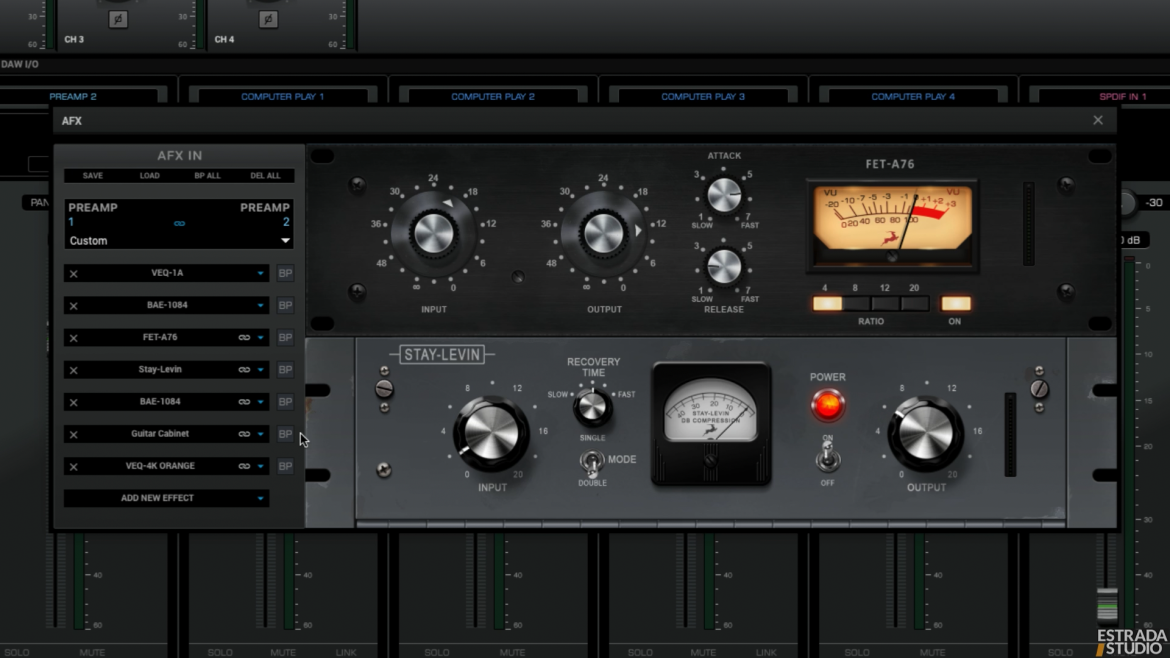This screenshot has width=1170, height=658.
Task: Click the FET-A76 VU meter
Action: pyautogui.click(x=892, y=225)
